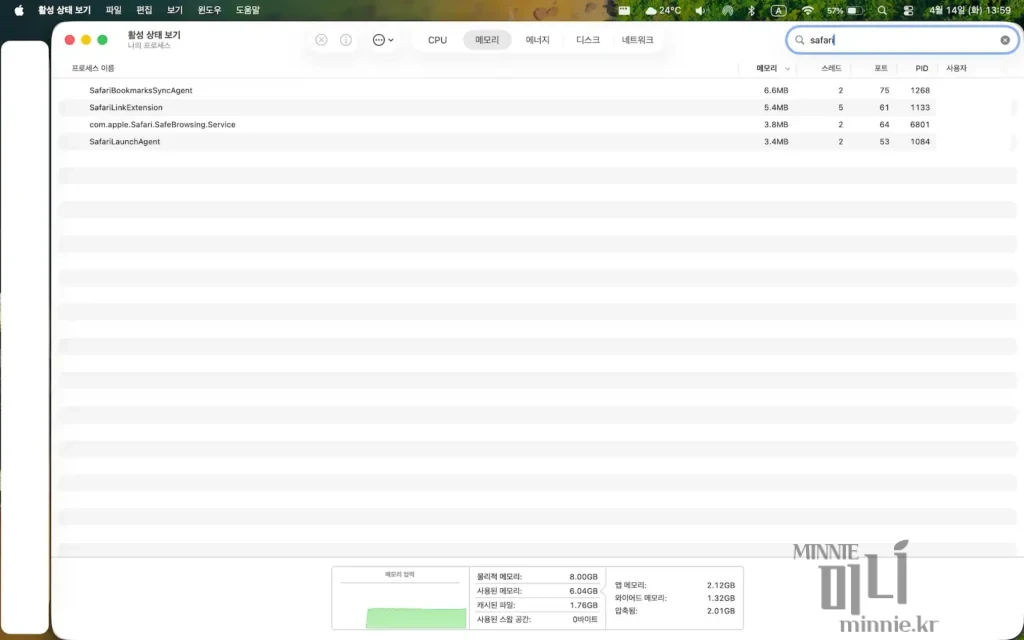Open the more options (⋯) dropdown

(x=380, y=40)
